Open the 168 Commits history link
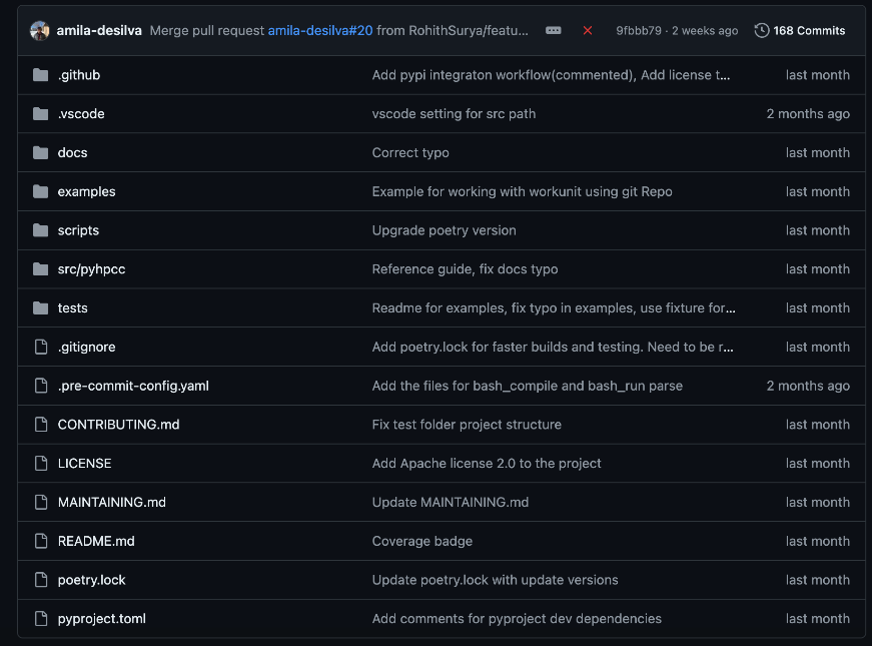Viewport: 872px width, 646px height. [x=800, y=31]
